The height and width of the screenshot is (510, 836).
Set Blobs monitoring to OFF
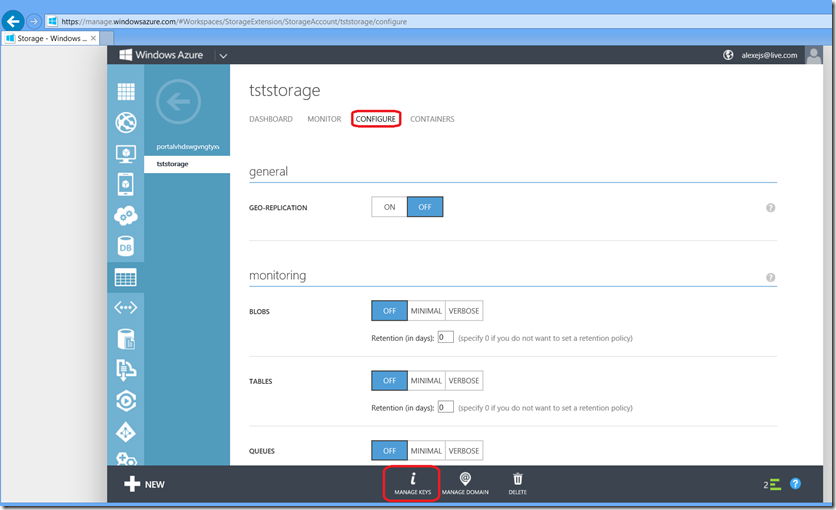(x=389, y=311)
